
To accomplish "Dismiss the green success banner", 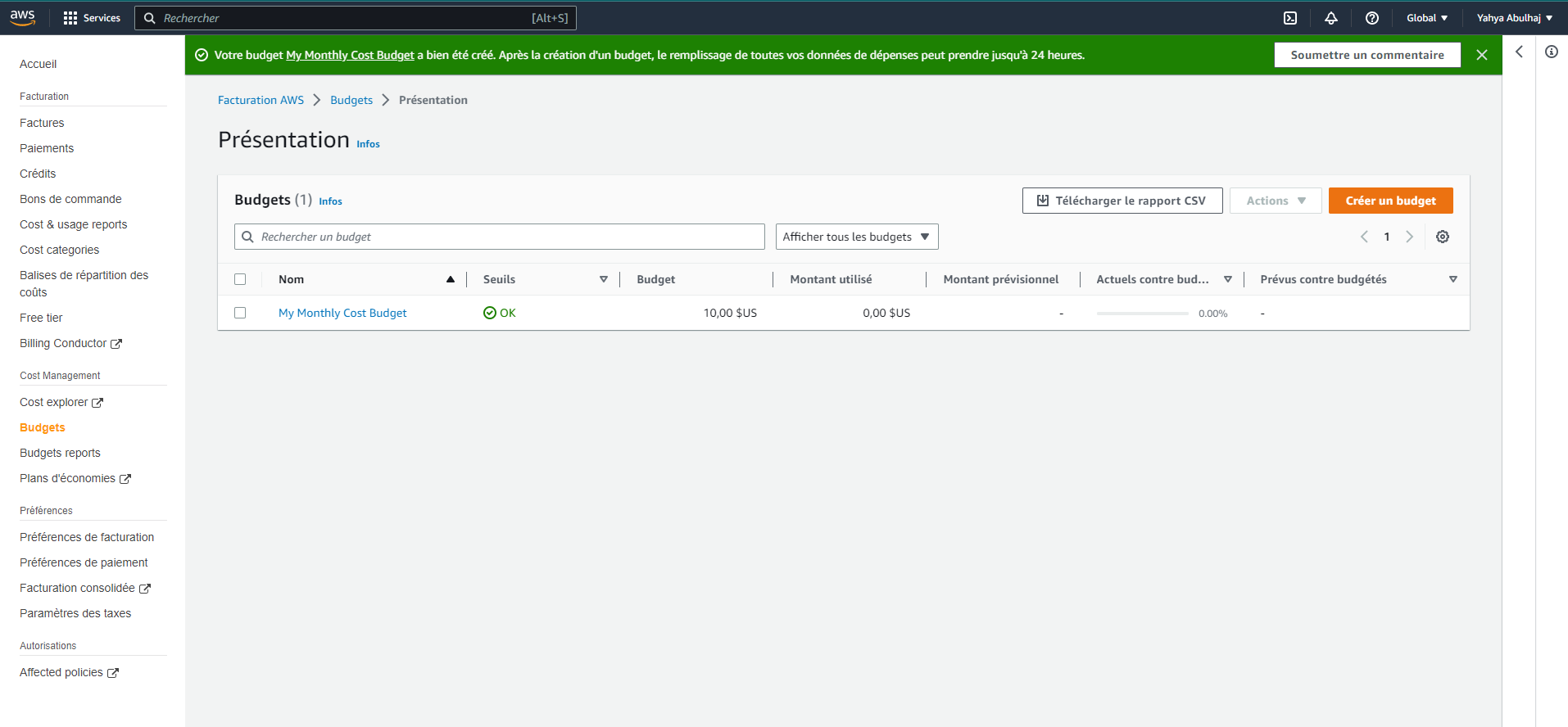I will pyautogui.click(x=1482, y=55).
